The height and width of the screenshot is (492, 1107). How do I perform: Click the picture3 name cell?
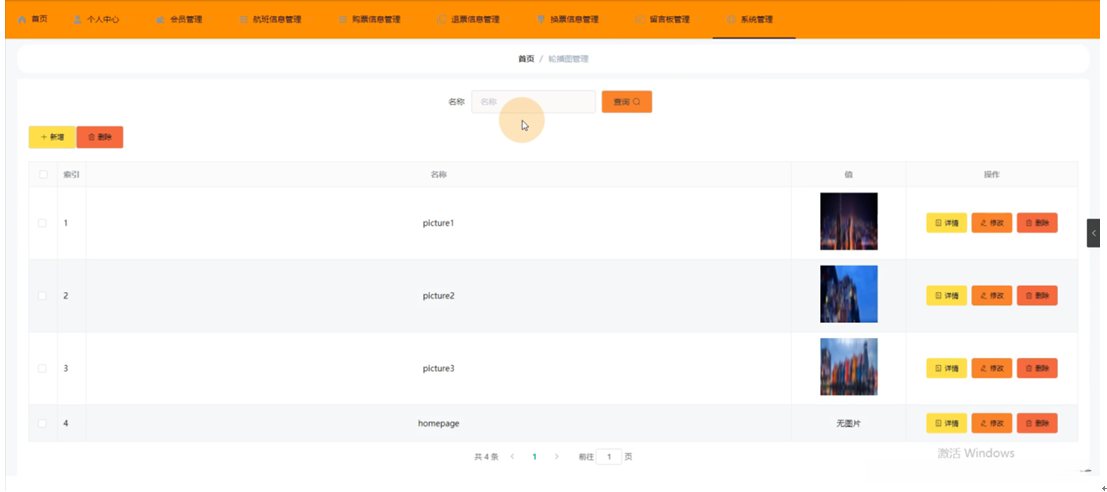coord(438,368)
